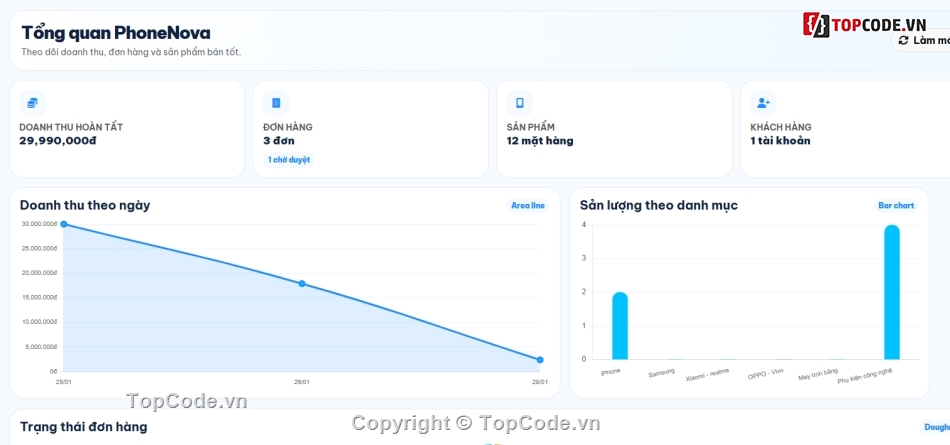
Task: Click the orders receipt icon
Action: 276,103
